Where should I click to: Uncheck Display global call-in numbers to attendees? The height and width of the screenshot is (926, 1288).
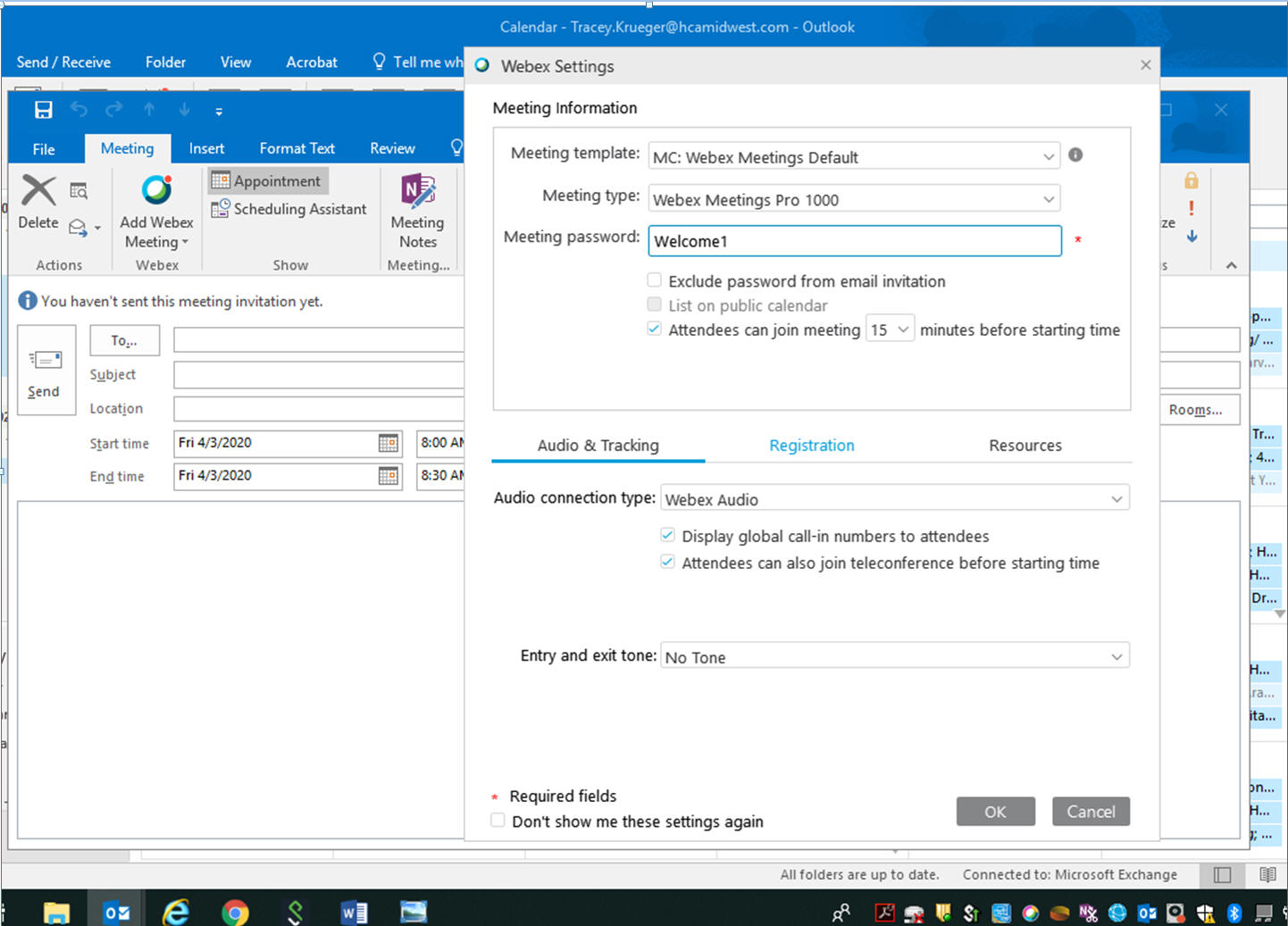tap(667, 536)
